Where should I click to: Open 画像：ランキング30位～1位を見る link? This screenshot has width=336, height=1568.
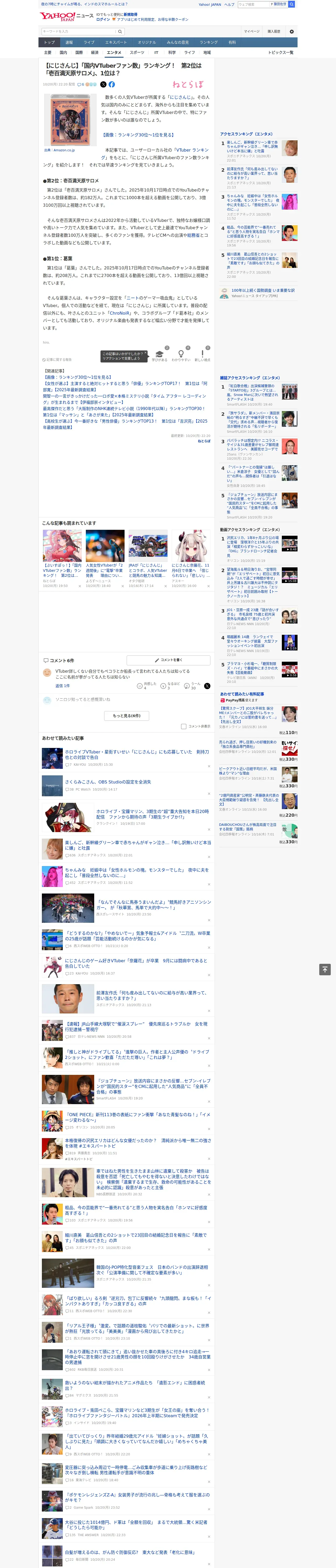pyautogui.click(x=139, y=135)
